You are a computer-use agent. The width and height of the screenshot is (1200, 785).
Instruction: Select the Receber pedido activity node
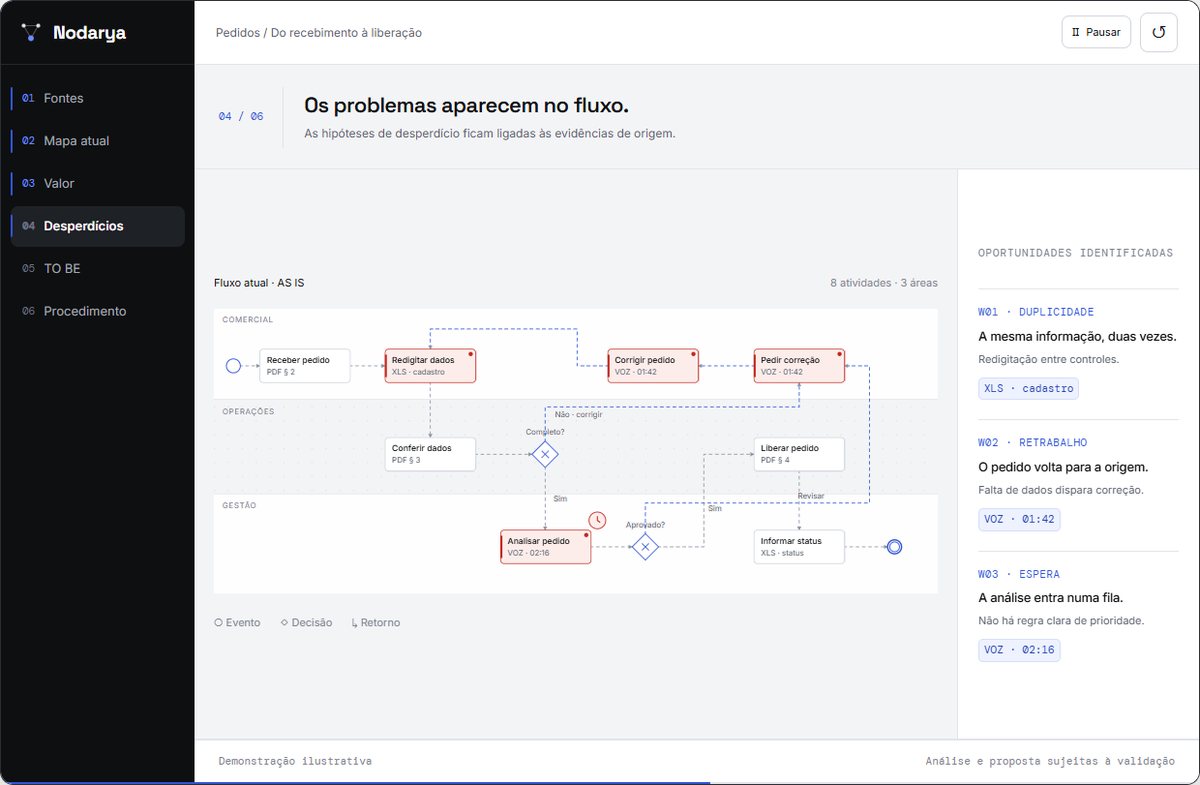coord(305,365)
